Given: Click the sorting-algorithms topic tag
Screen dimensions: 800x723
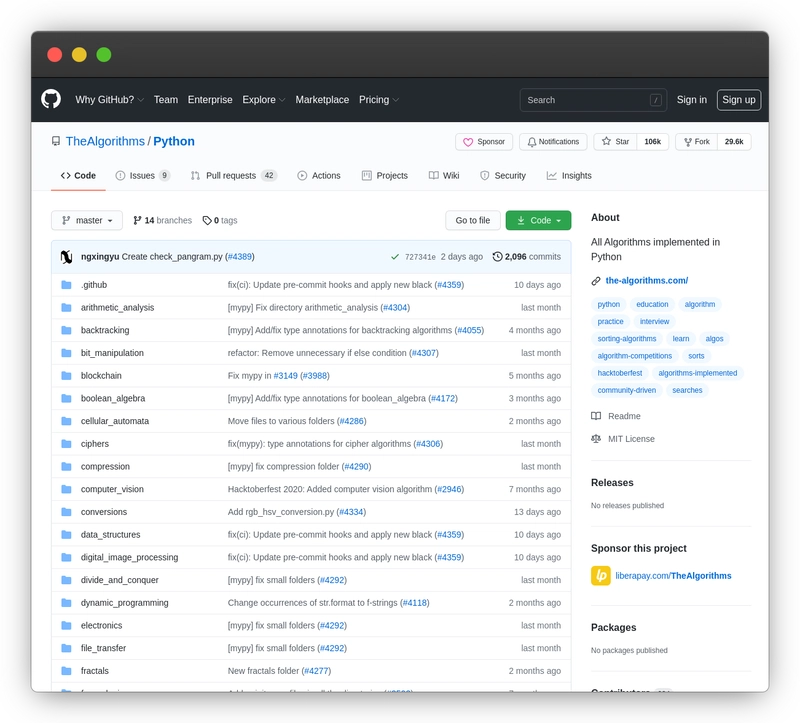Looking at the screenshot, I should [627, 339].
